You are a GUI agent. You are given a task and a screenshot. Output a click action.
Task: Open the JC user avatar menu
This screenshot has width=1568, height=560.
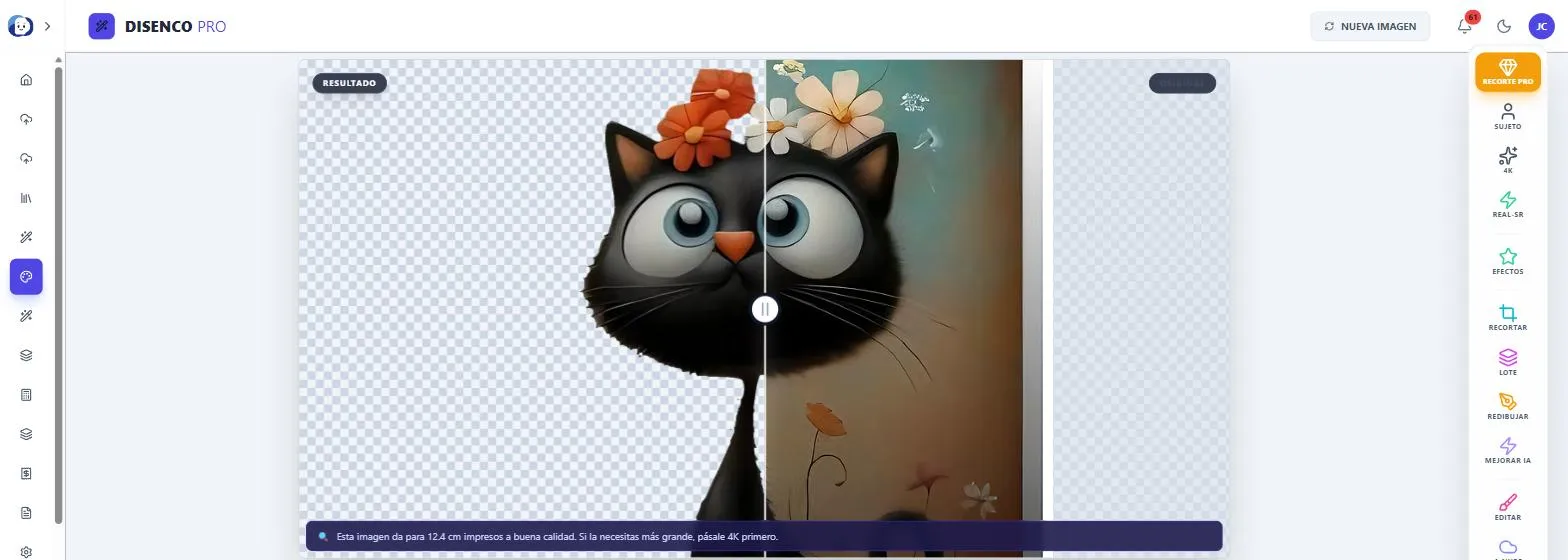point(1541,26)
